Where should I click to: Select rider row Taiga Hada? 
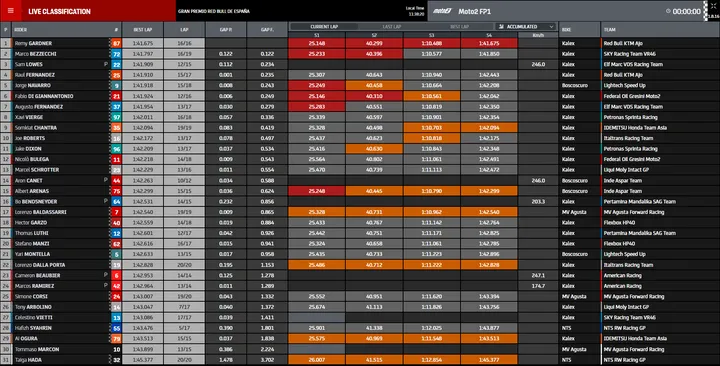(x=360, y=360)
